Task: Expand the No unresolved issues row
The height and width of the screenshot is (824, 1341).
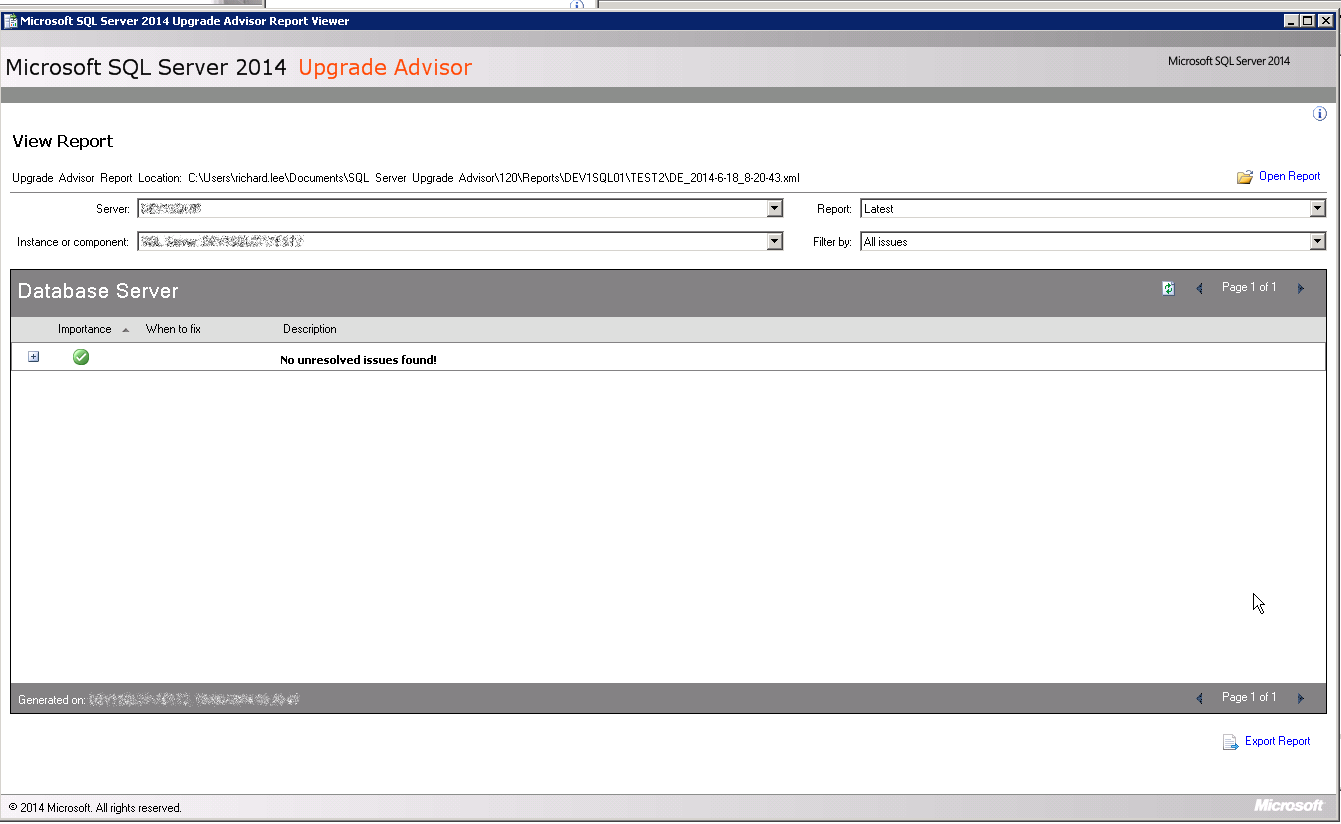Action: (34, 357)
